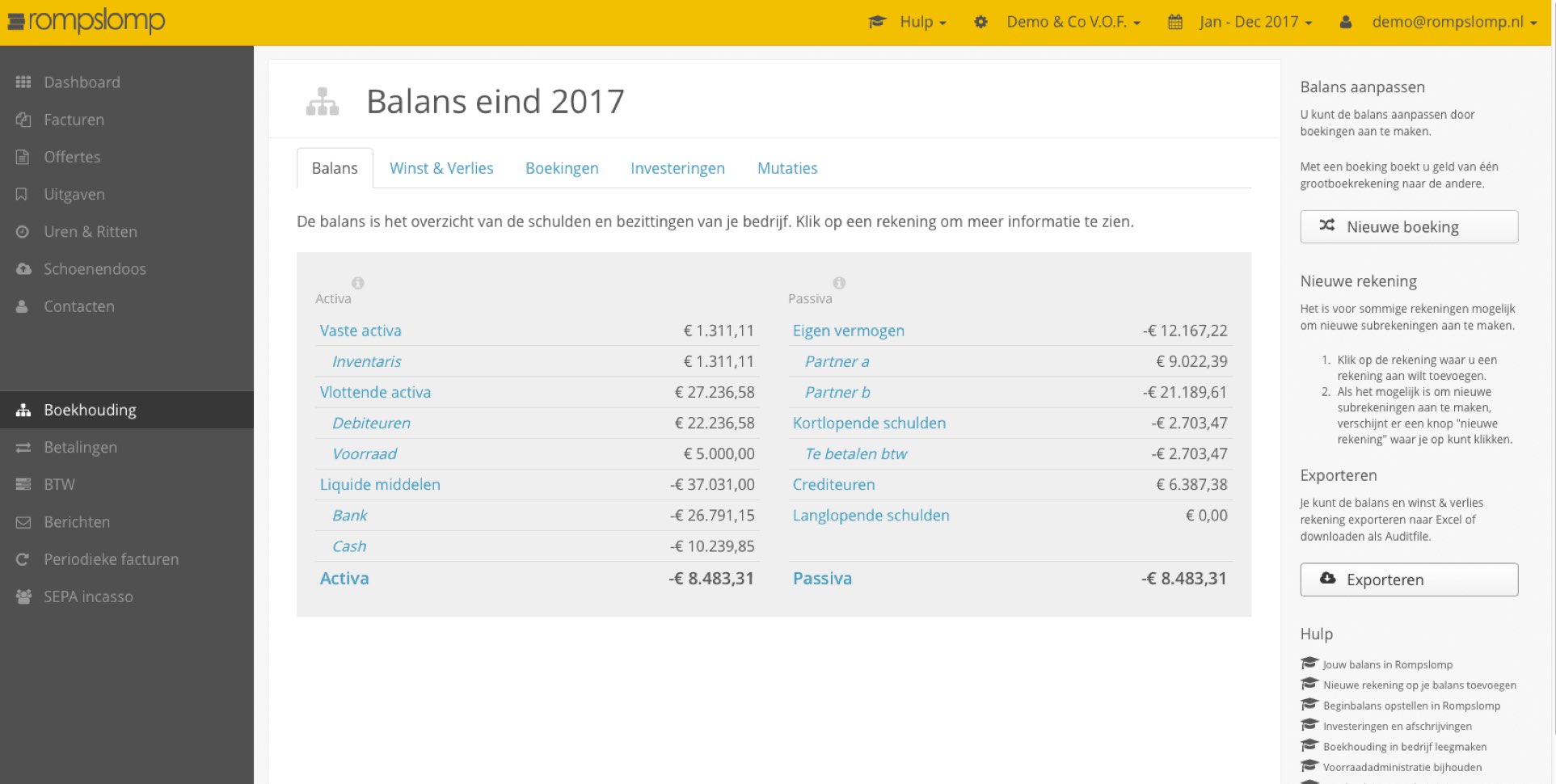1556x784 pixels.
Task: Open the Te betalen btw subaccount
Action: pos(856,453)
